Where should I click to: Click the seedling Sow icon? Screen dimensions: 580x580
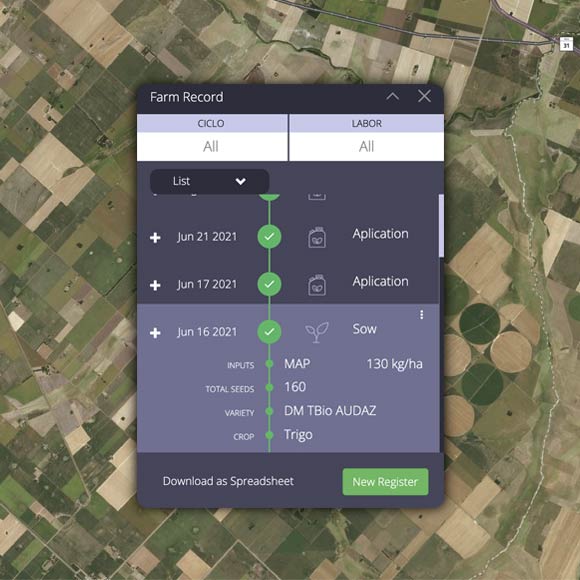(x=317, y=332)
